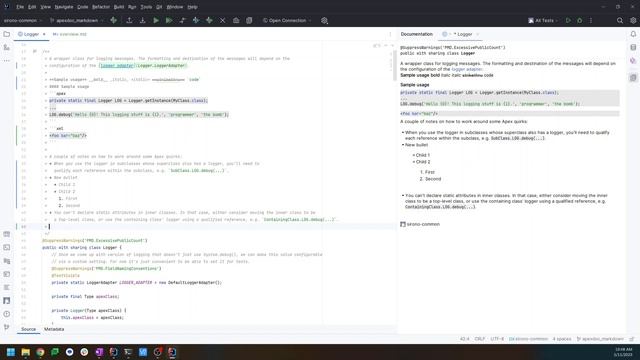Click apexdoc_markdown branch in the status bar
The image size is (640, 360).
click(600, 339)
